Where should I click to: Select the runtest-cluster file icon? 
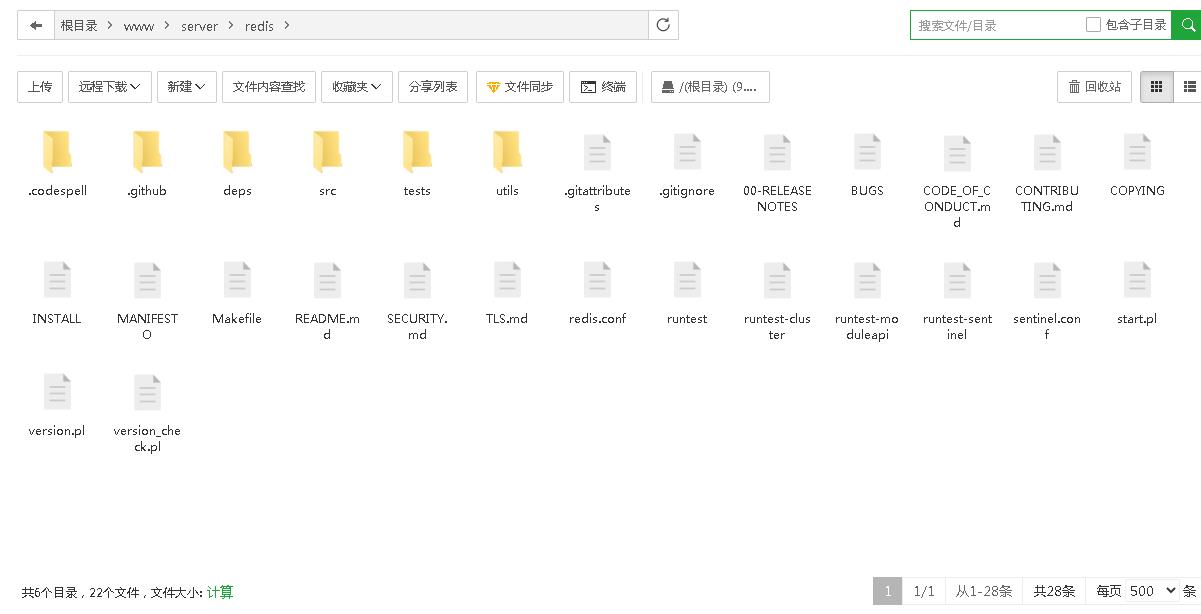pyautogui.click(x=777, y=280)
